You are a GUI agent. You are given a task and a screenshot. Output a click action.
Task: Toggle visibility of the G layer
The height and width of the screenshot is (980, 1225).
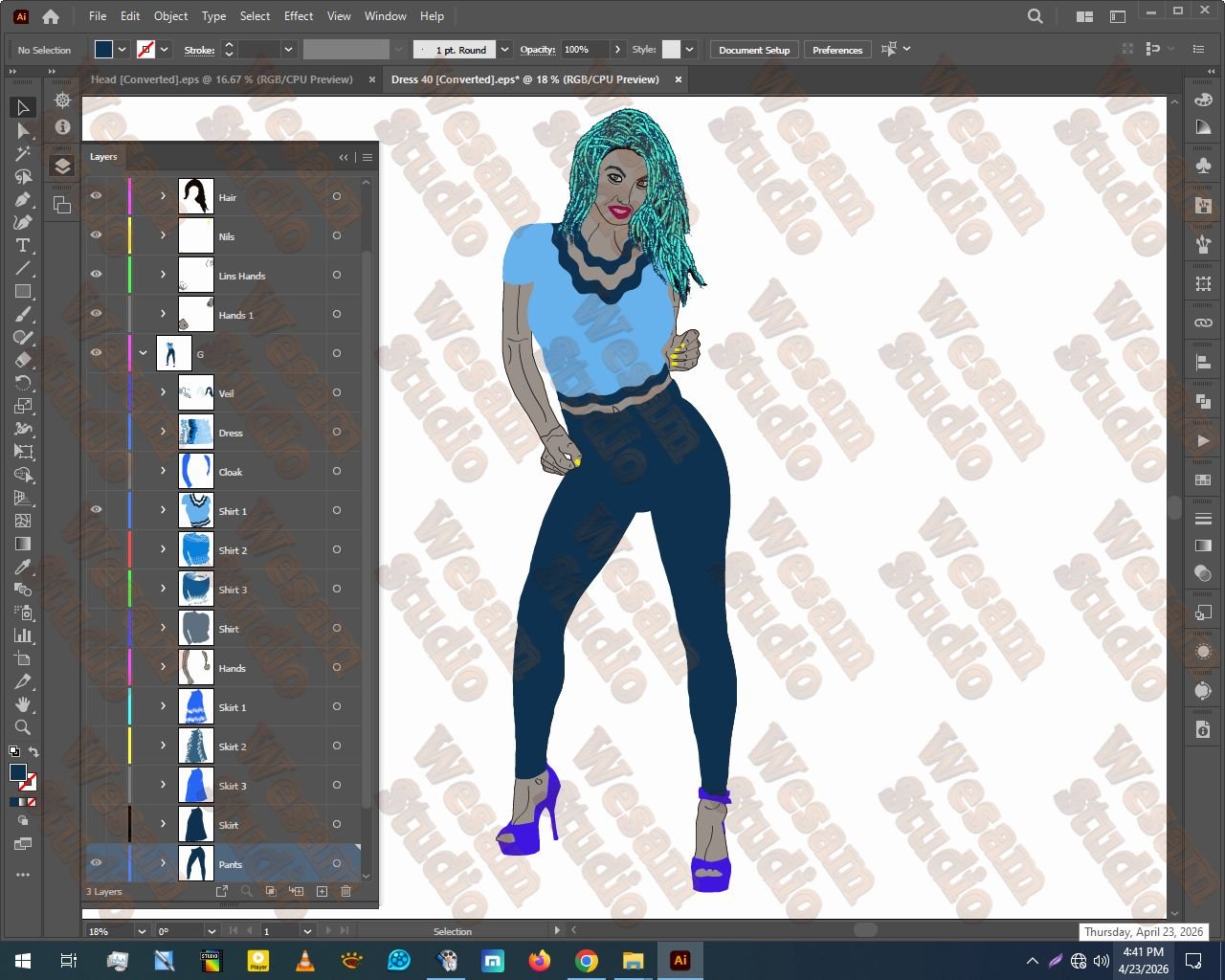click(96, 353)
